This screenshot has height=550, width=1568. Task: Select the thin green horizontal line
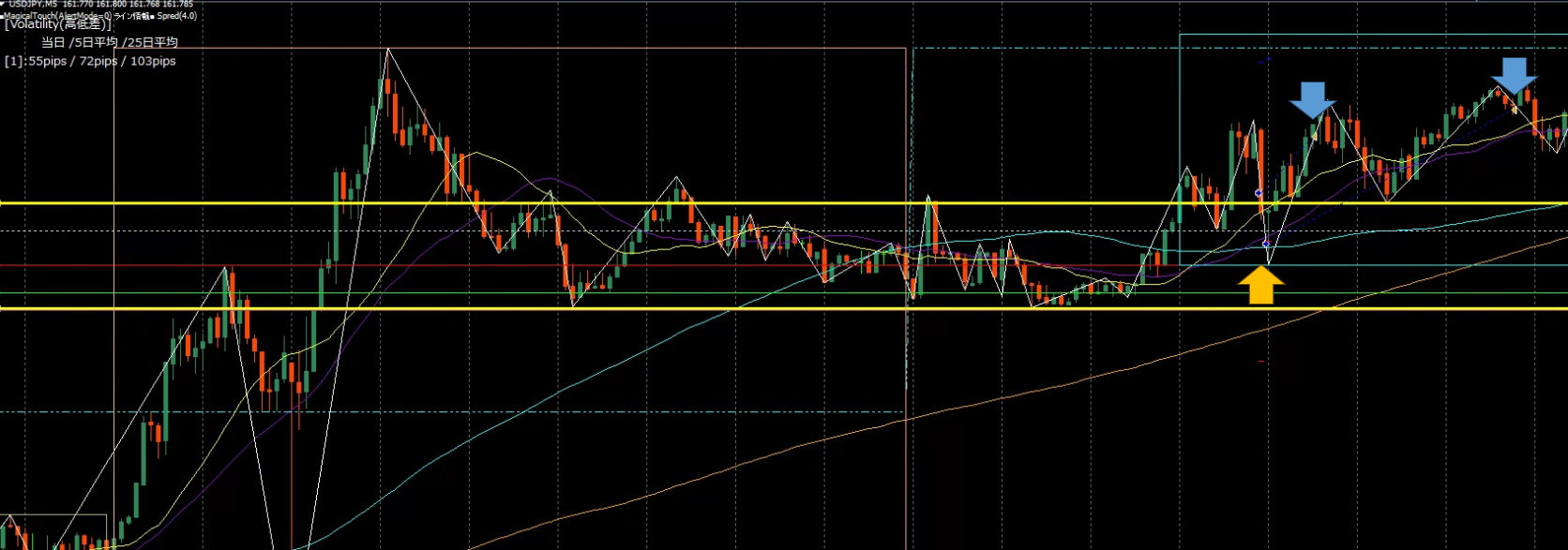click(469, 293)
